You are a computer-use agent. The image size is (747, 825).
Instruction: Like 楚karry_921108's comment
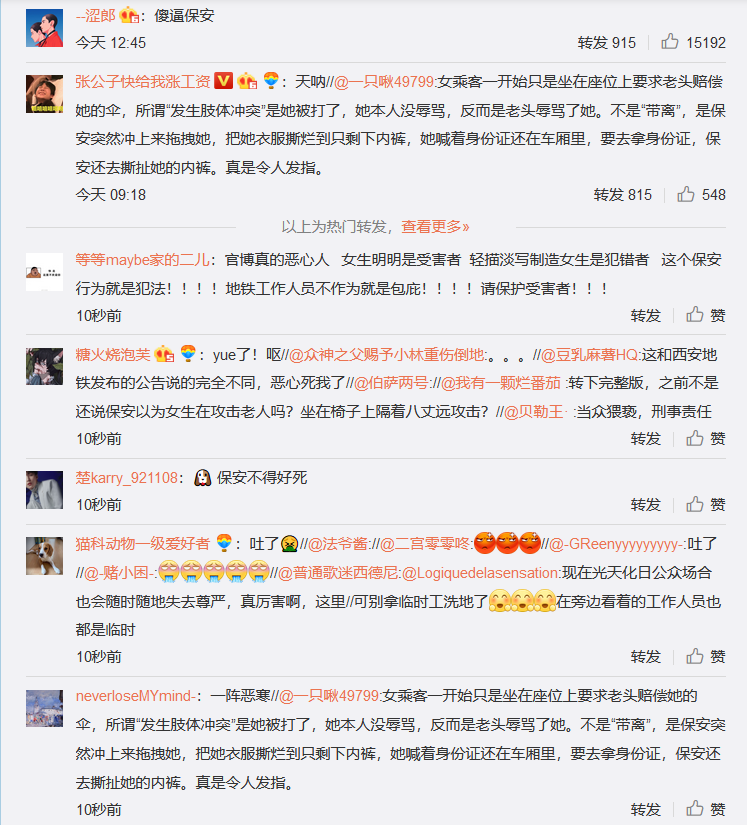(706, 504)
